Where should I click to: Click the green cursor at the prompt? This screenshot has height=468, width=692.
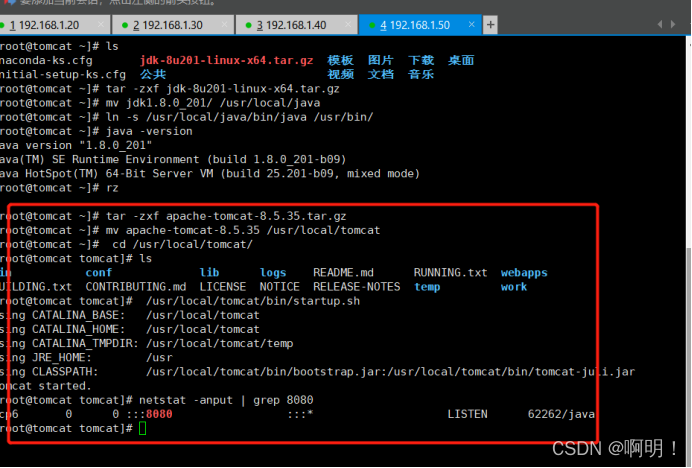tap(143, 428)
